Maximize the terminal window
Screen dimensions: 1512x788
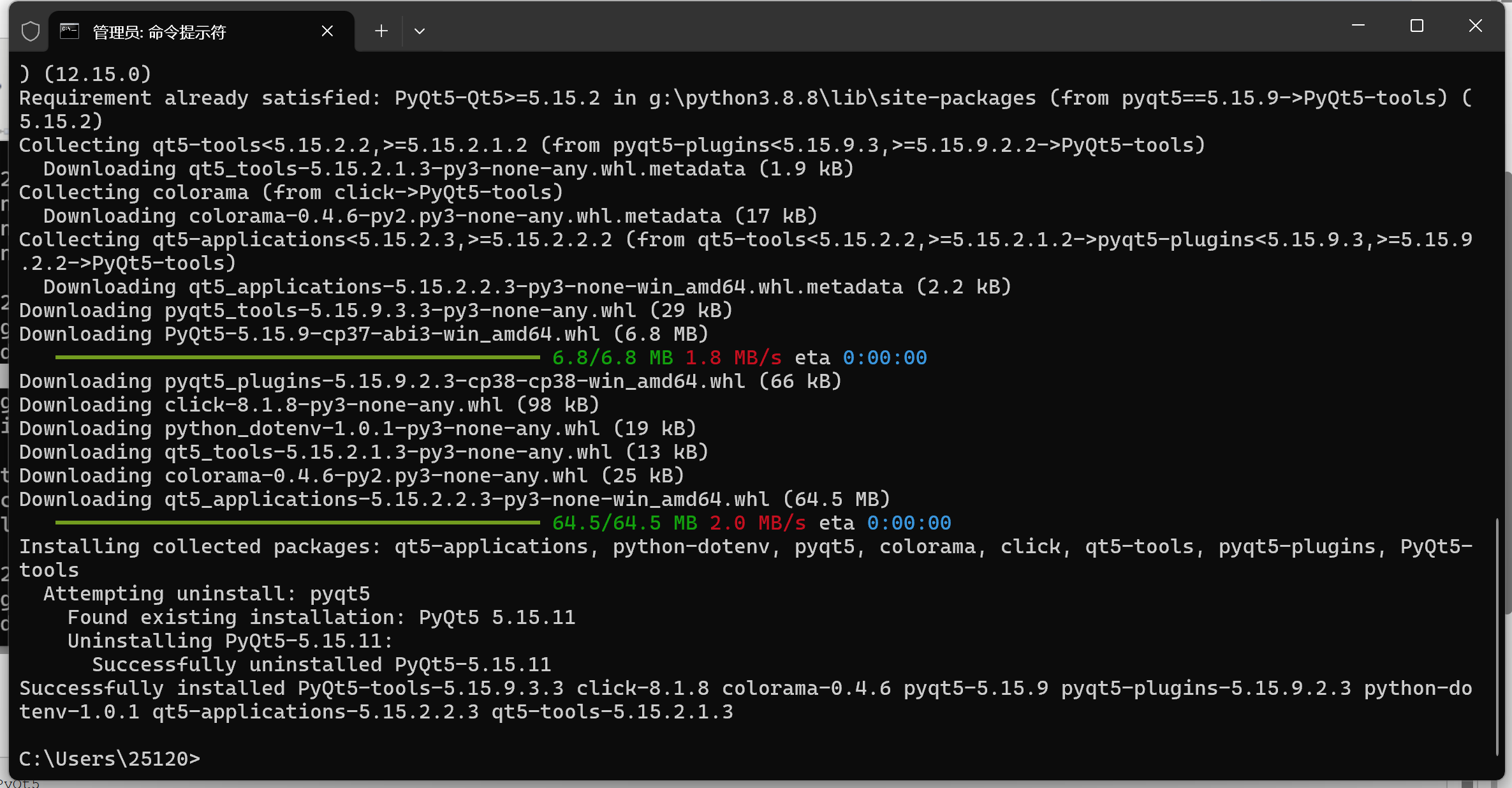coord(1417,26)
